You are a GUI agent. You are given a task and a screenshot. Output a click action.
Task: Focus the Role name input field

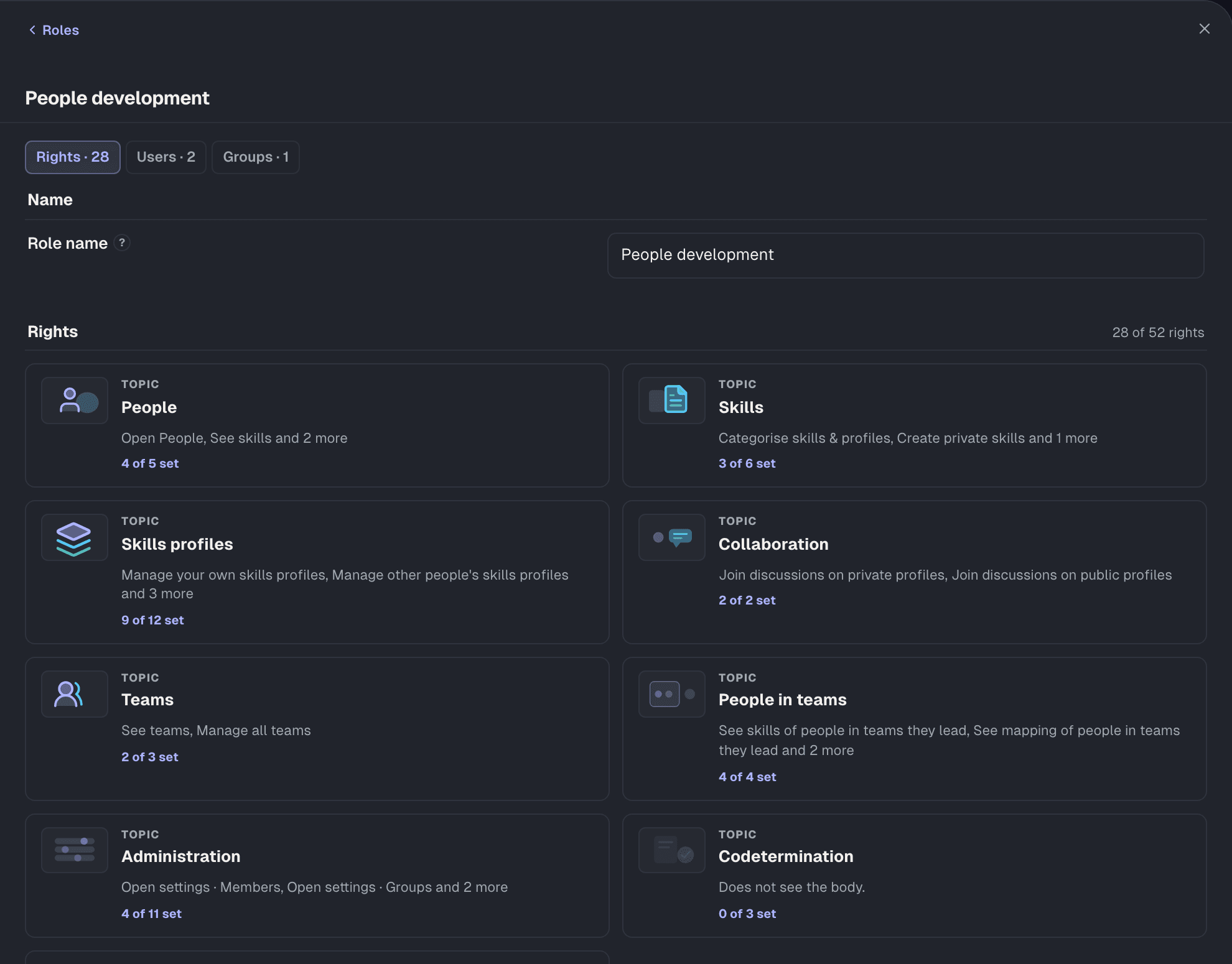[x=905, y=255]
